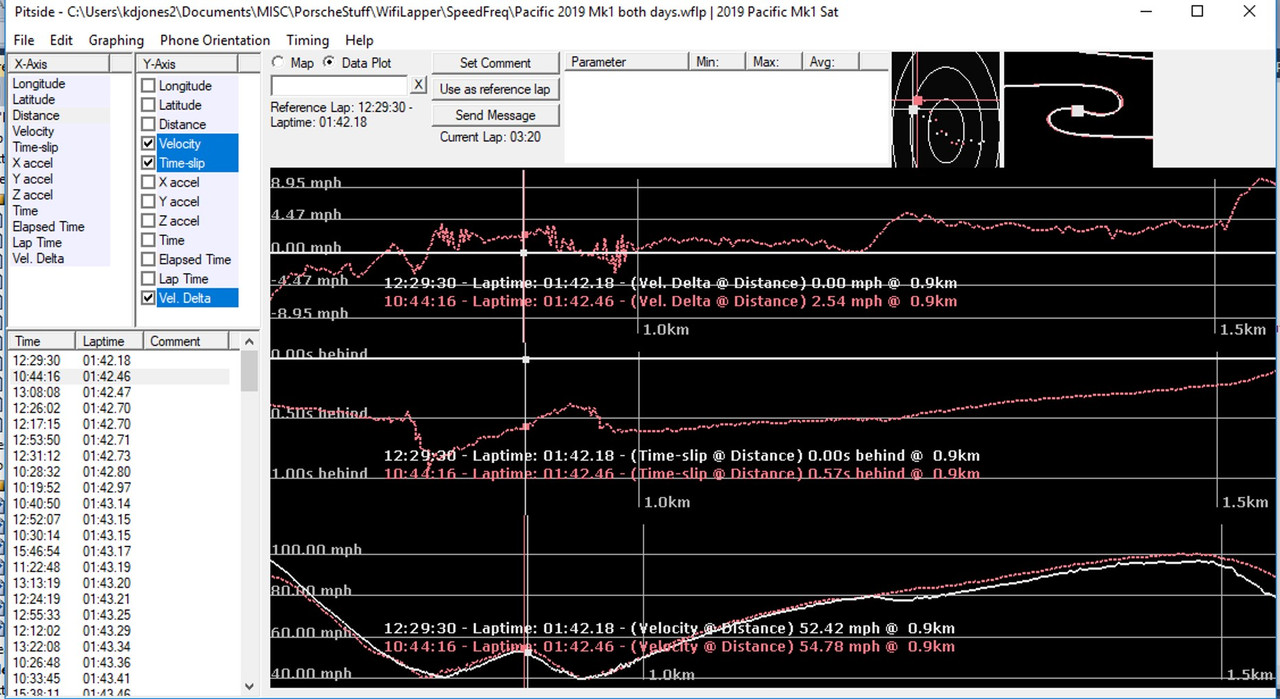Click the Avg: column header
Viewport: 1280px width, 699px height.
coord(831,62)
